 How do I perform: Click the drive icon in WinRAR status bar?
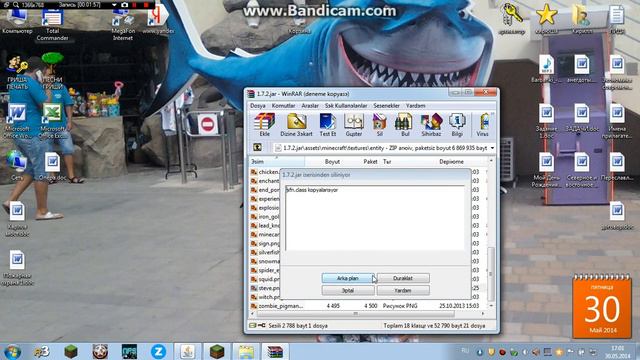pos(253,325)
